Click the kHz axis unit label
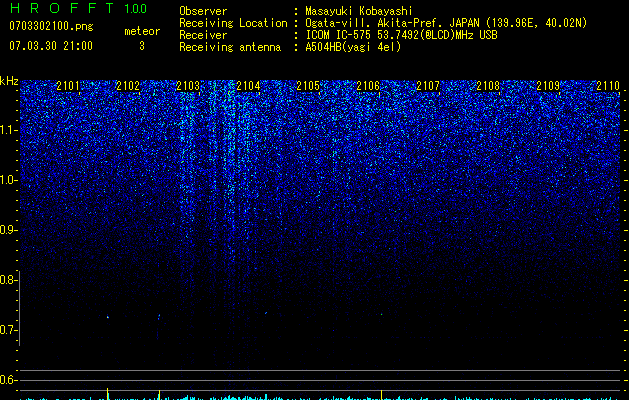This screenshot has height=400, width=629. point(9,81)
